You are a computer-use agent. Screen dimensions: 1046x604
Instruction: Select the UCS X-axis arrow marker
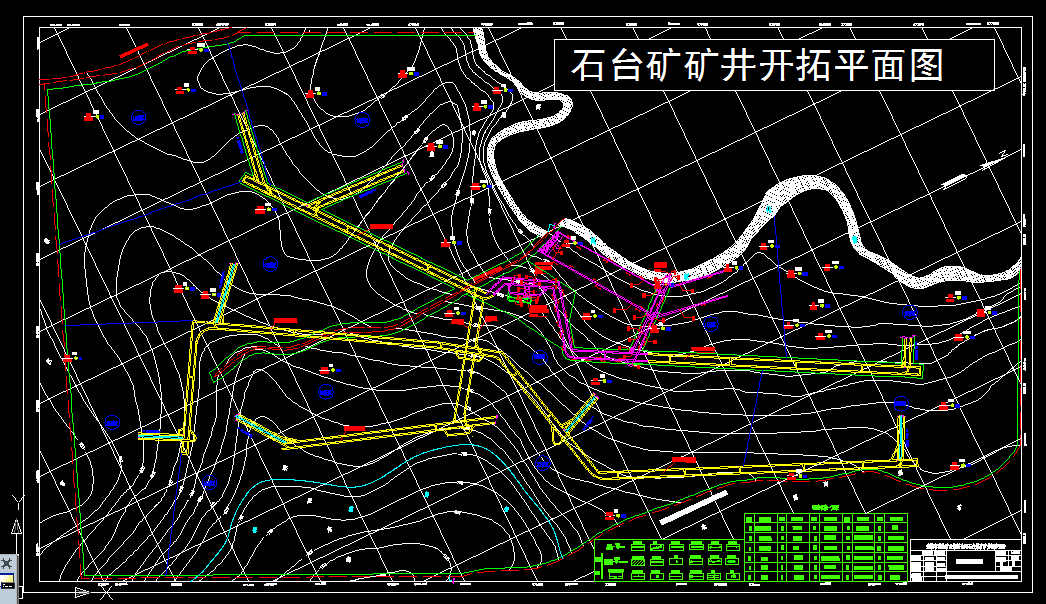(x=82, y=593)
